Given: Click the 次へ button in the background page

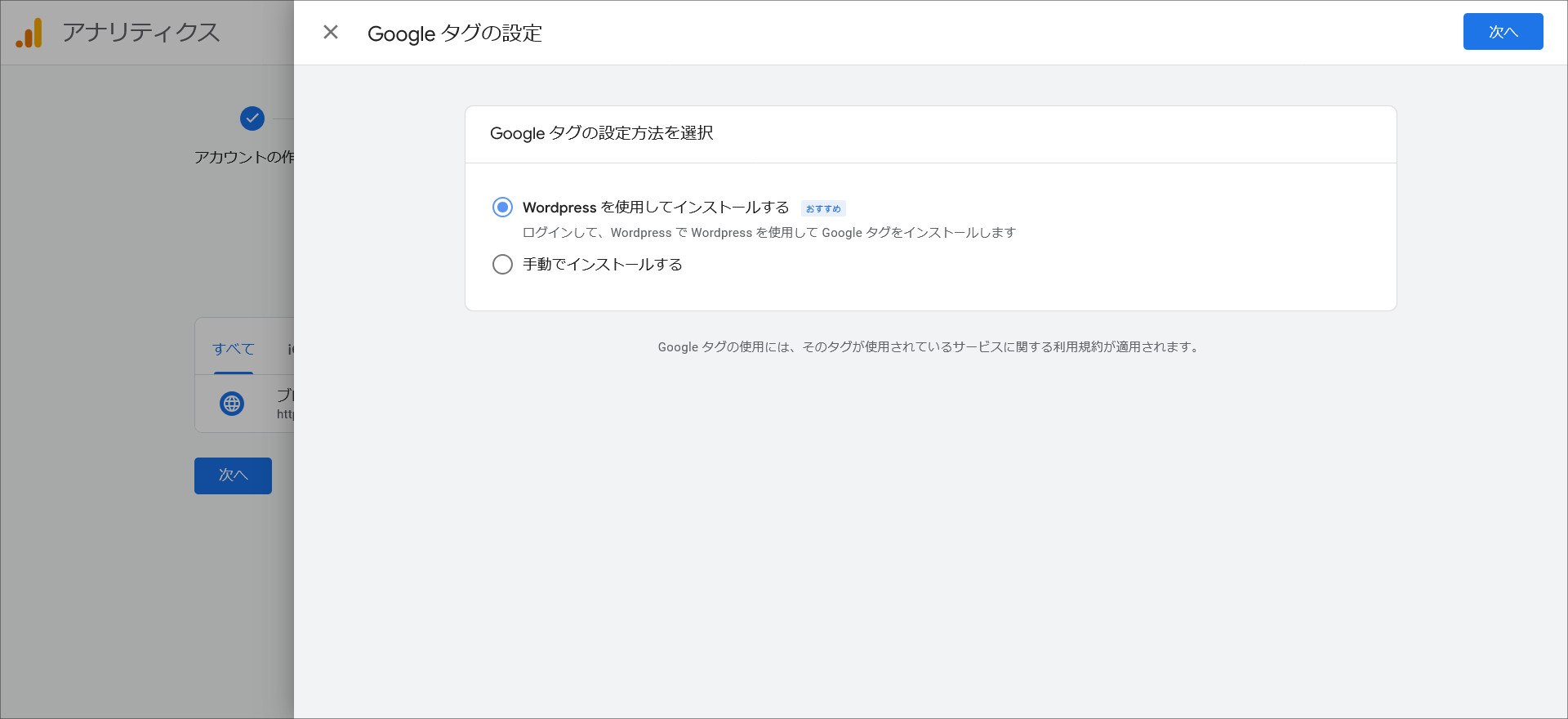Looking at the screenshot, I should pyautogui.click(x=233, y=476).
